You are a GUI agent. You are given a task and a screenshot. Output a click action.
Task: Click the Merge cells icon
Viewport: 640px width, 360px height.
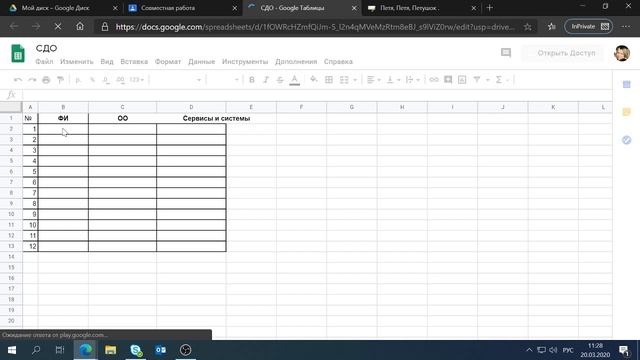tap(344, 80)
